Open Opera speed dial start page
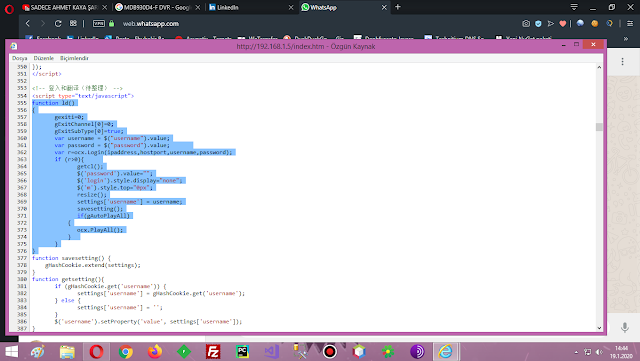 [73, 23]
